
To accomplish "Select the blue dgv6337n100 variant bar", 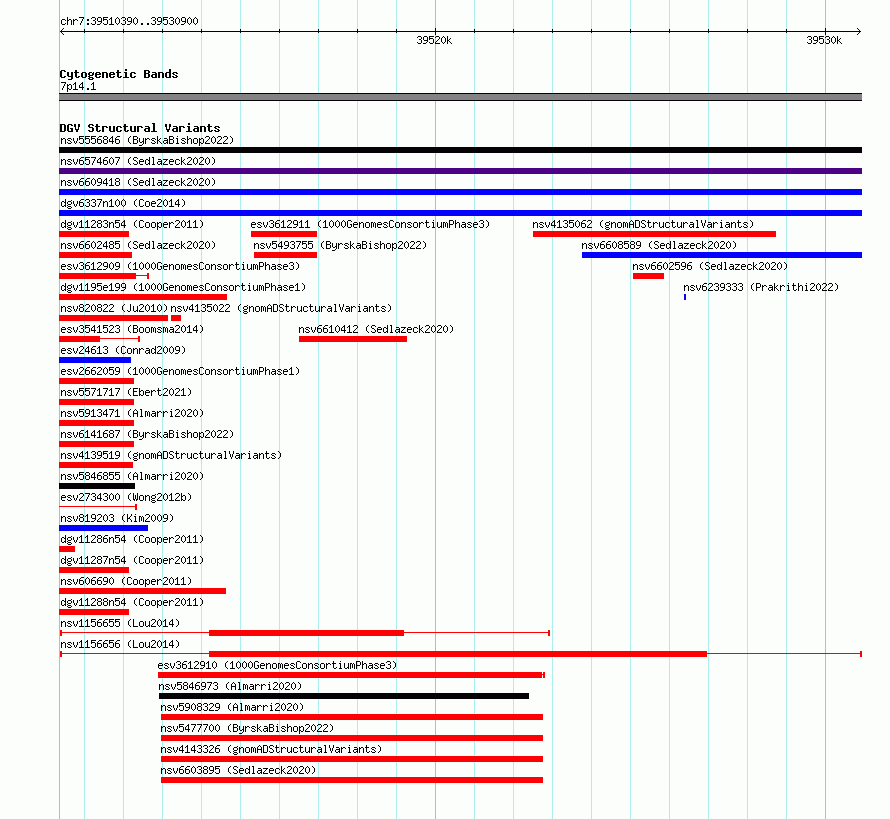I will pyautogui.click(x=460, y=213).
